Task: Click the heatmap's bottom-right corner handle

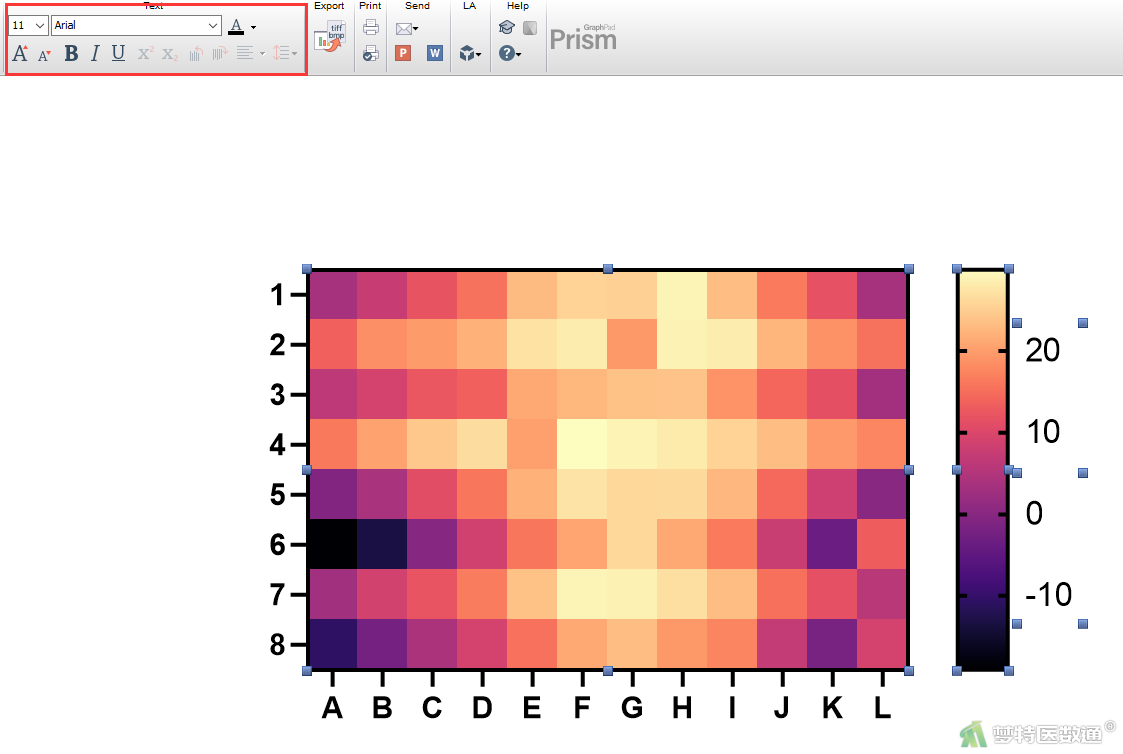Action: coord(909,671)
